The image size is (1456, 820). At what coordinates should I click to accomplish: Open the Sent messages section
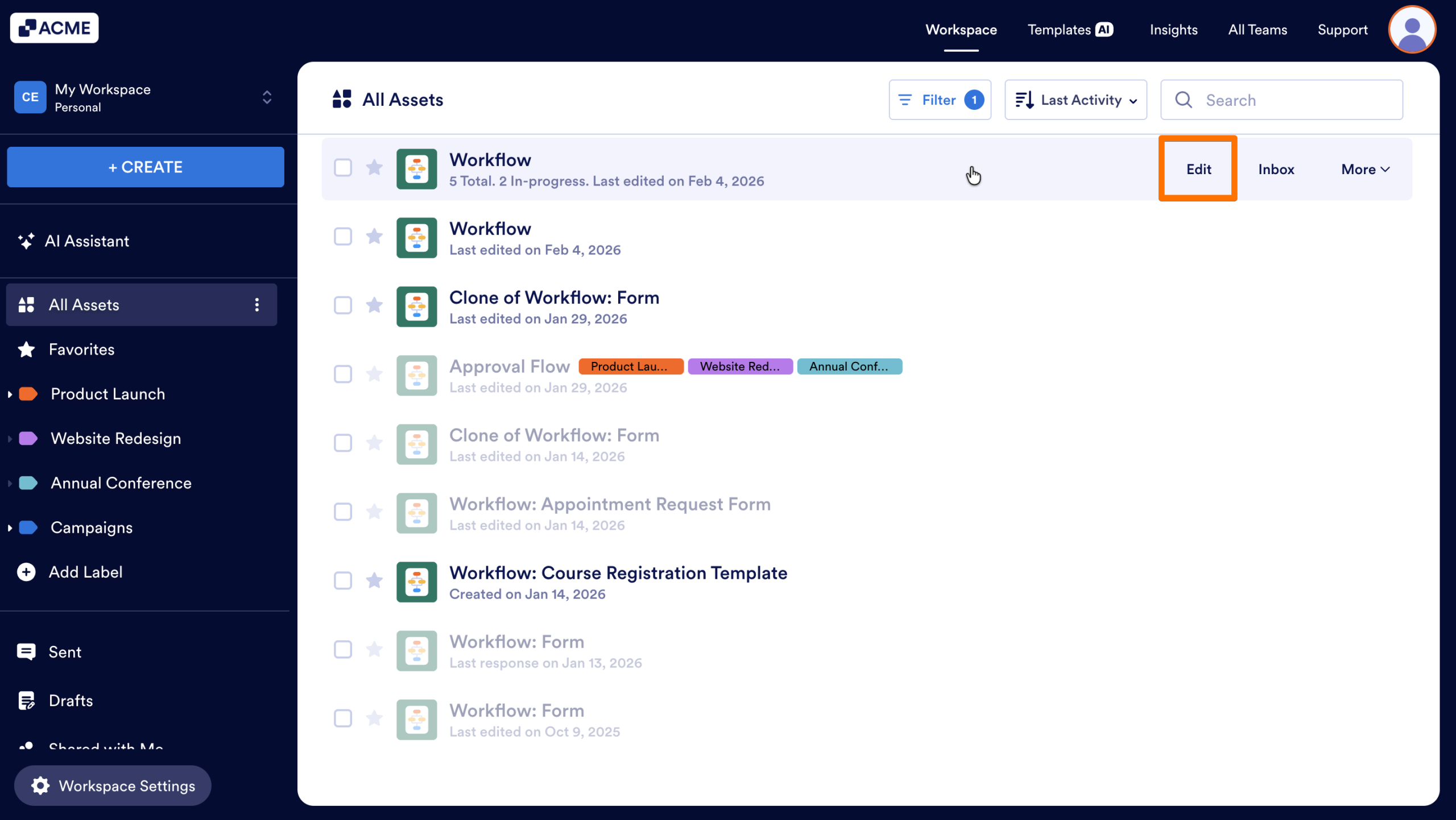click(x=64, y=652)
